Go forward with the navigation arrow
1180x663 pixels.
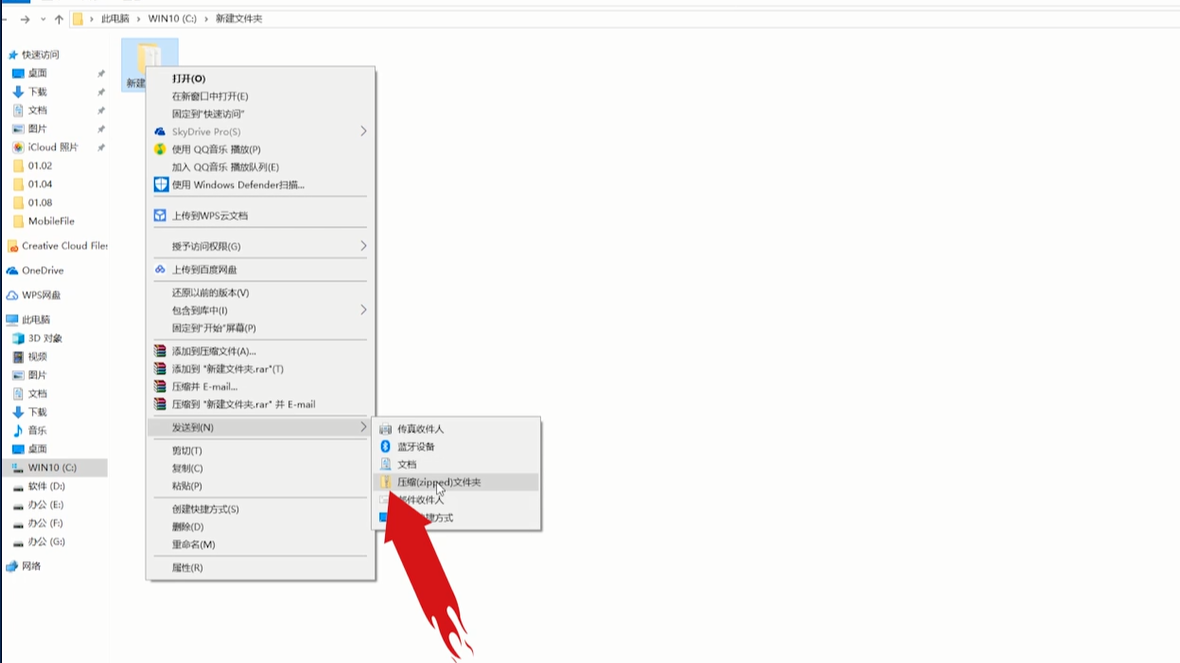[x=25, y=19]
